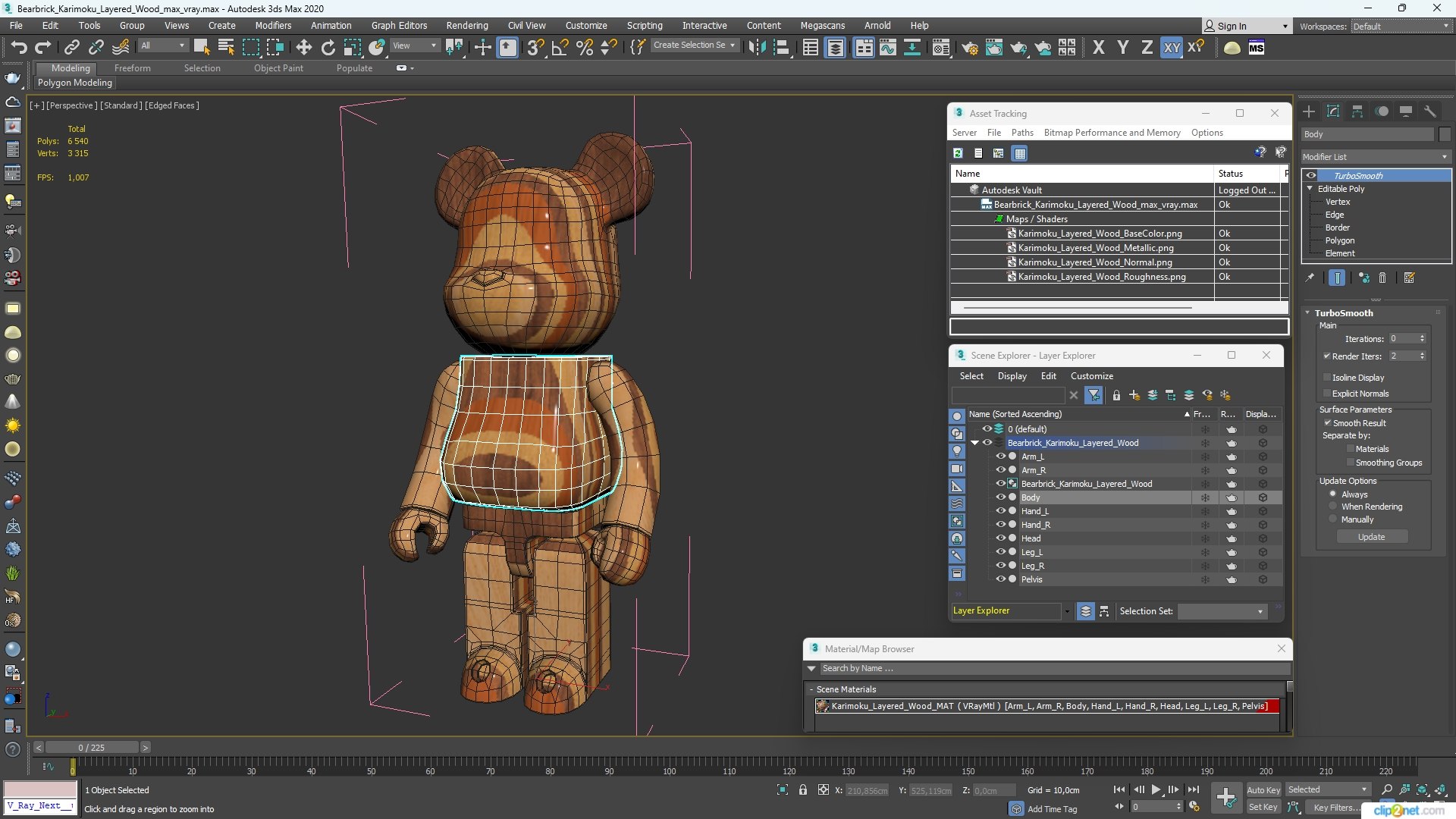The height and width of the screenshot is (819, 1456).
Task: Click the Polygon Modeling panel label
Action: click(x=75, y=83)
